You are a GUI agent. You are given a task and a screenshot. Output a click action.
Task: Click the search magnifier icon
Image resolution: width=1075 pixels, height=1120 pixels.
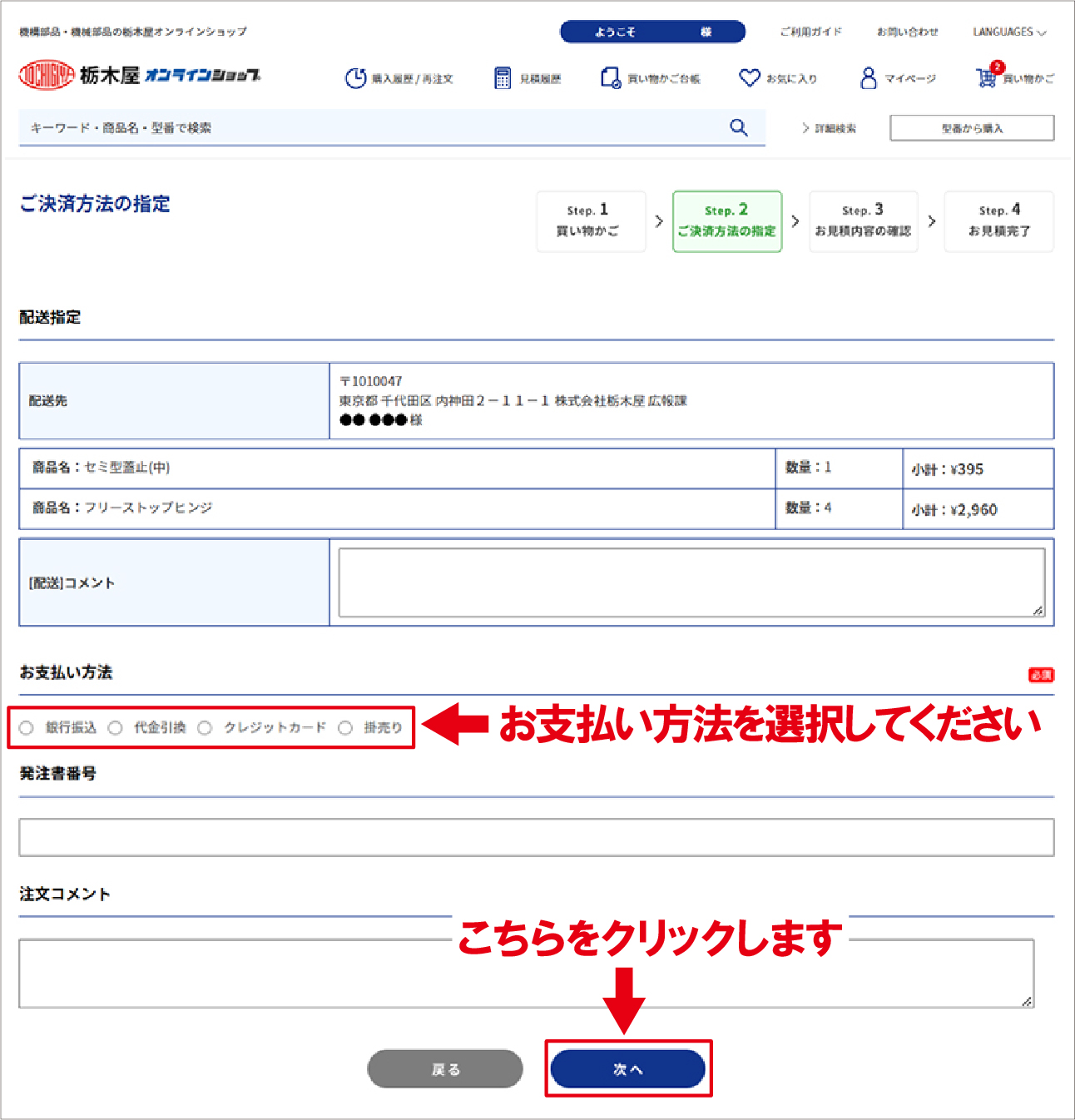pyautogui.click(x=738, y=127)
